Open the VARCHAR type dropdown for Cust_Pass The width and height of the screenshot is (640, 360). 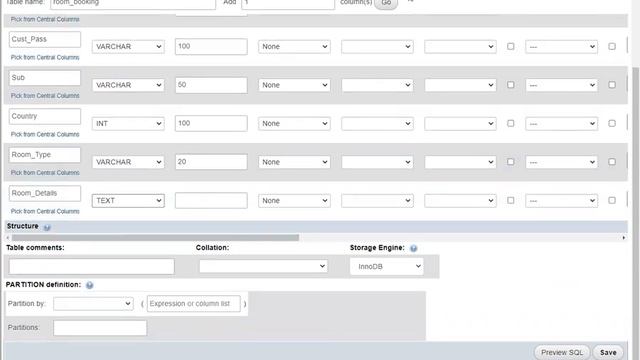coord(128,47)
